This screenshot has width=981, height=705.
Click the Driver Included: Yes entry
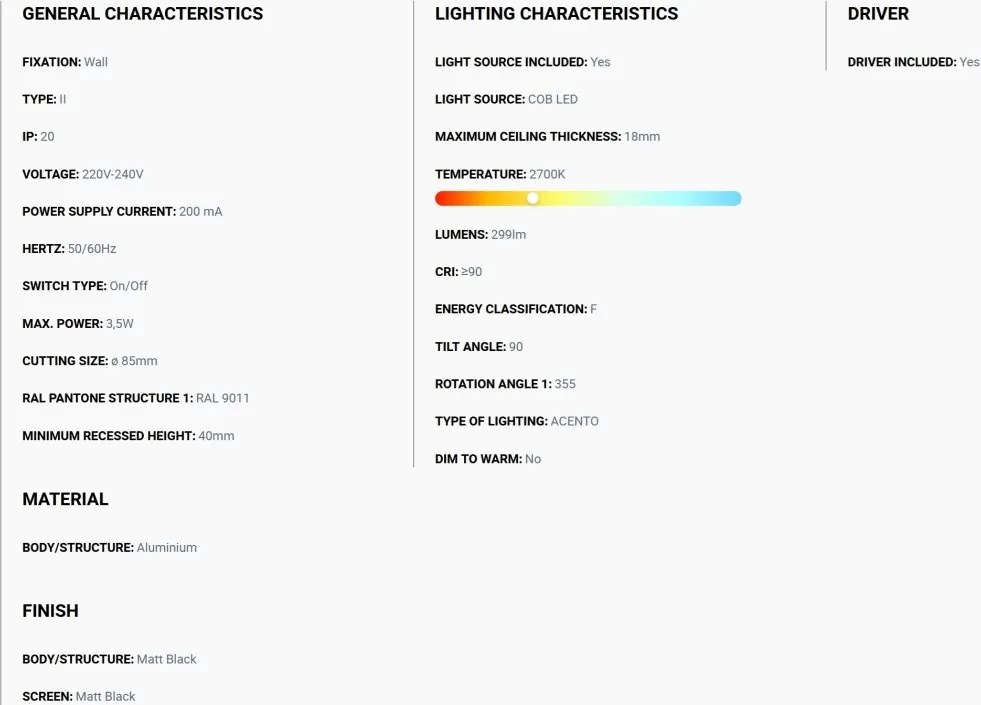(x=913, y=62)
